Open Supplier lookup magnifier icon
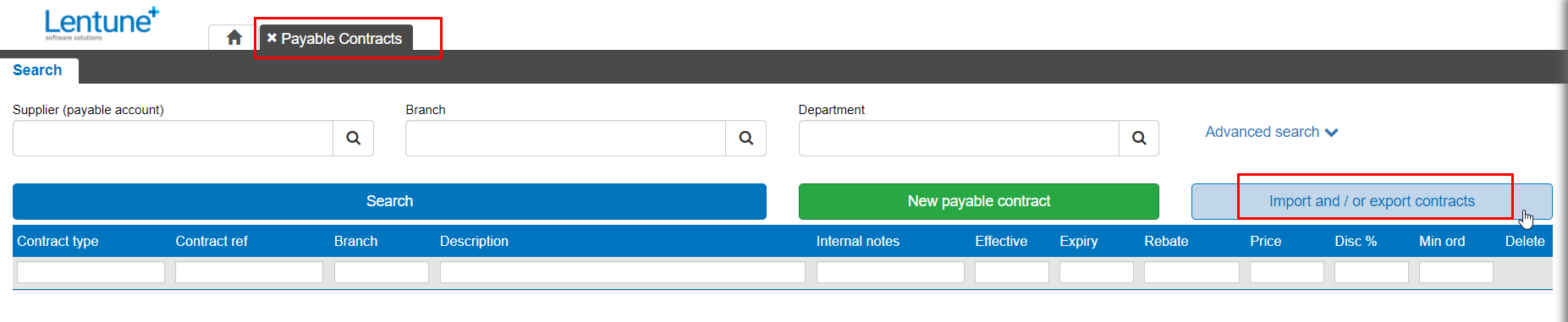The image size is (1568, 322). 354,138
